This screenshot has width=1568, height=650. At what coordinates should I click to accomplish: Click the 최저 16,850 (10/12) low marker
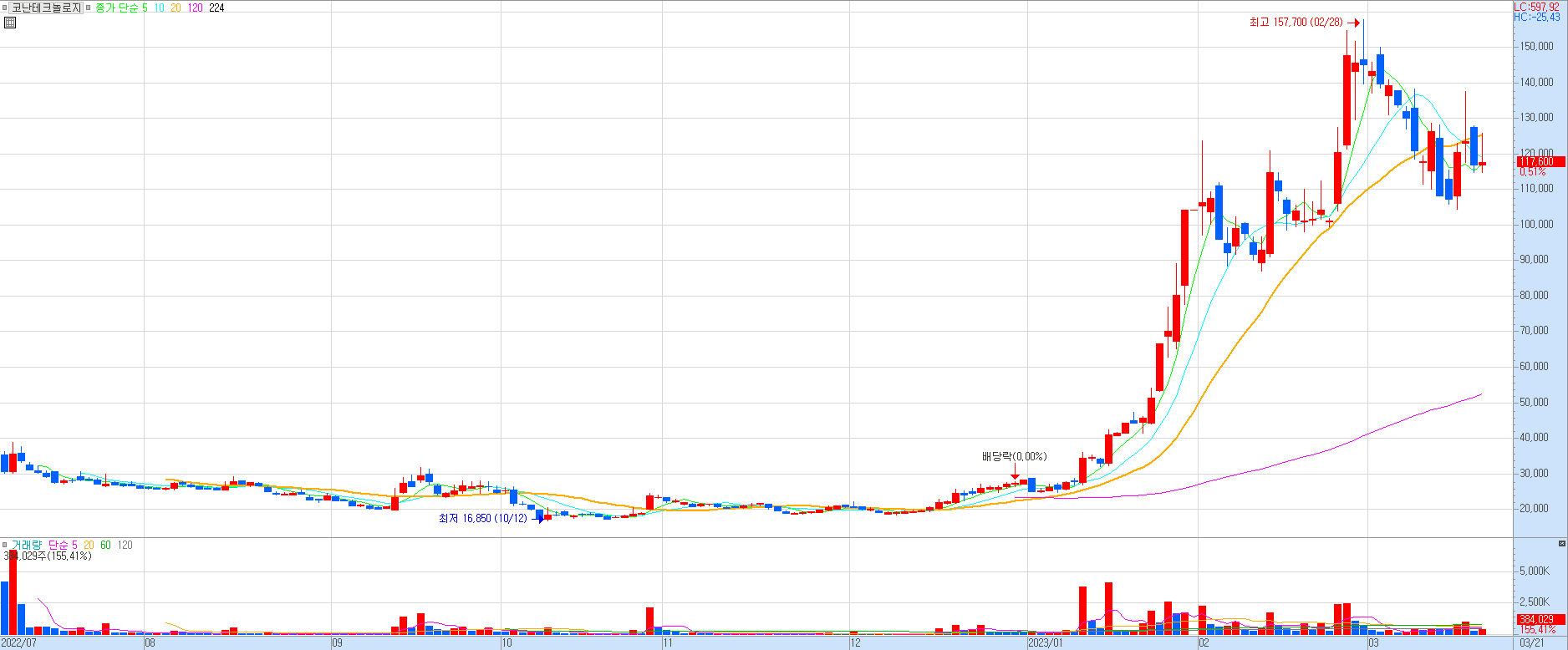click(x=491, y=518)
